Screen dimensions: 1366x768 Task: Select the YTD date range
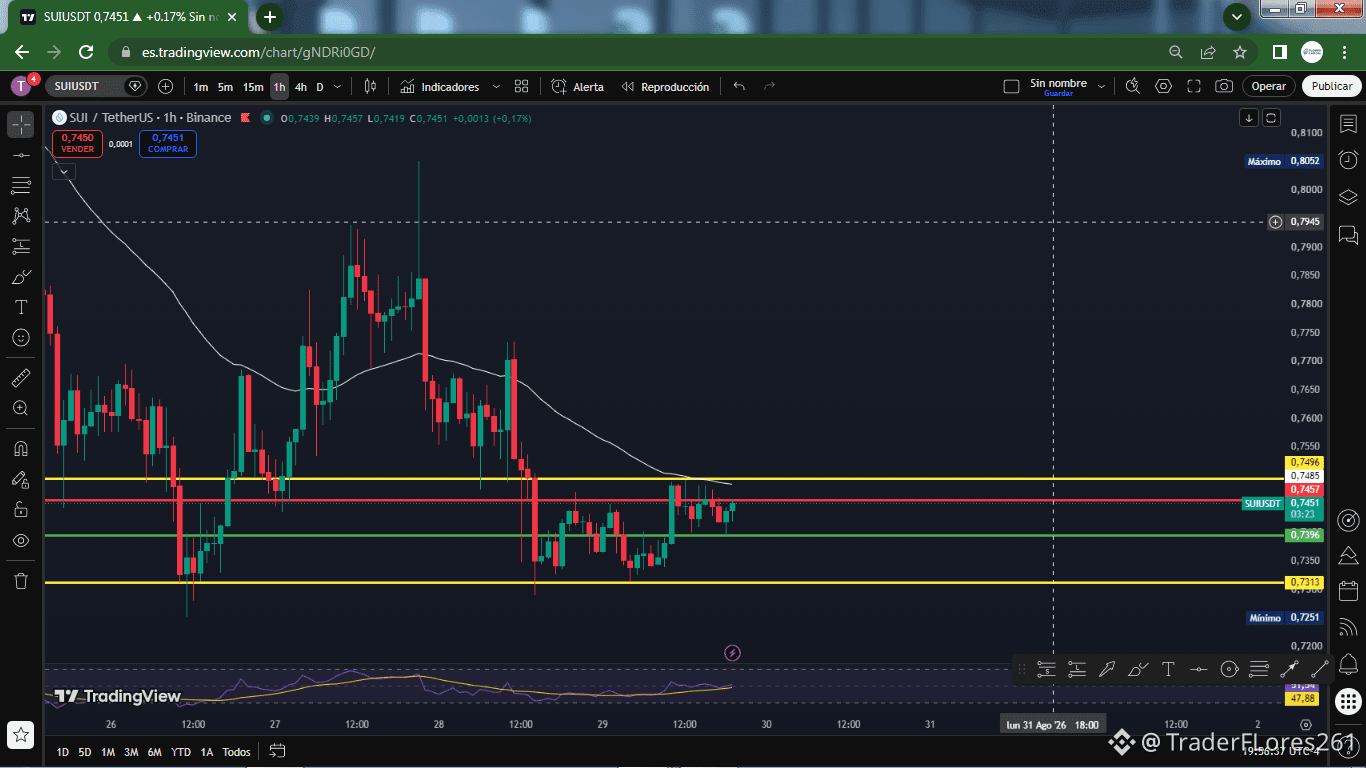point(181,752)
